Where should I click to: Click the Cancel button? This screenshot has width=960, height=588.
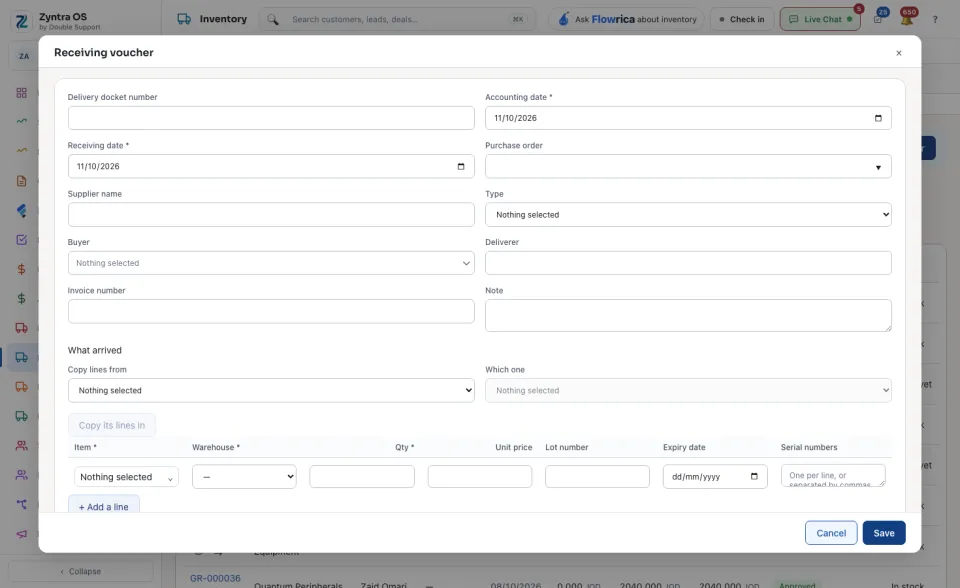[831, 533]
